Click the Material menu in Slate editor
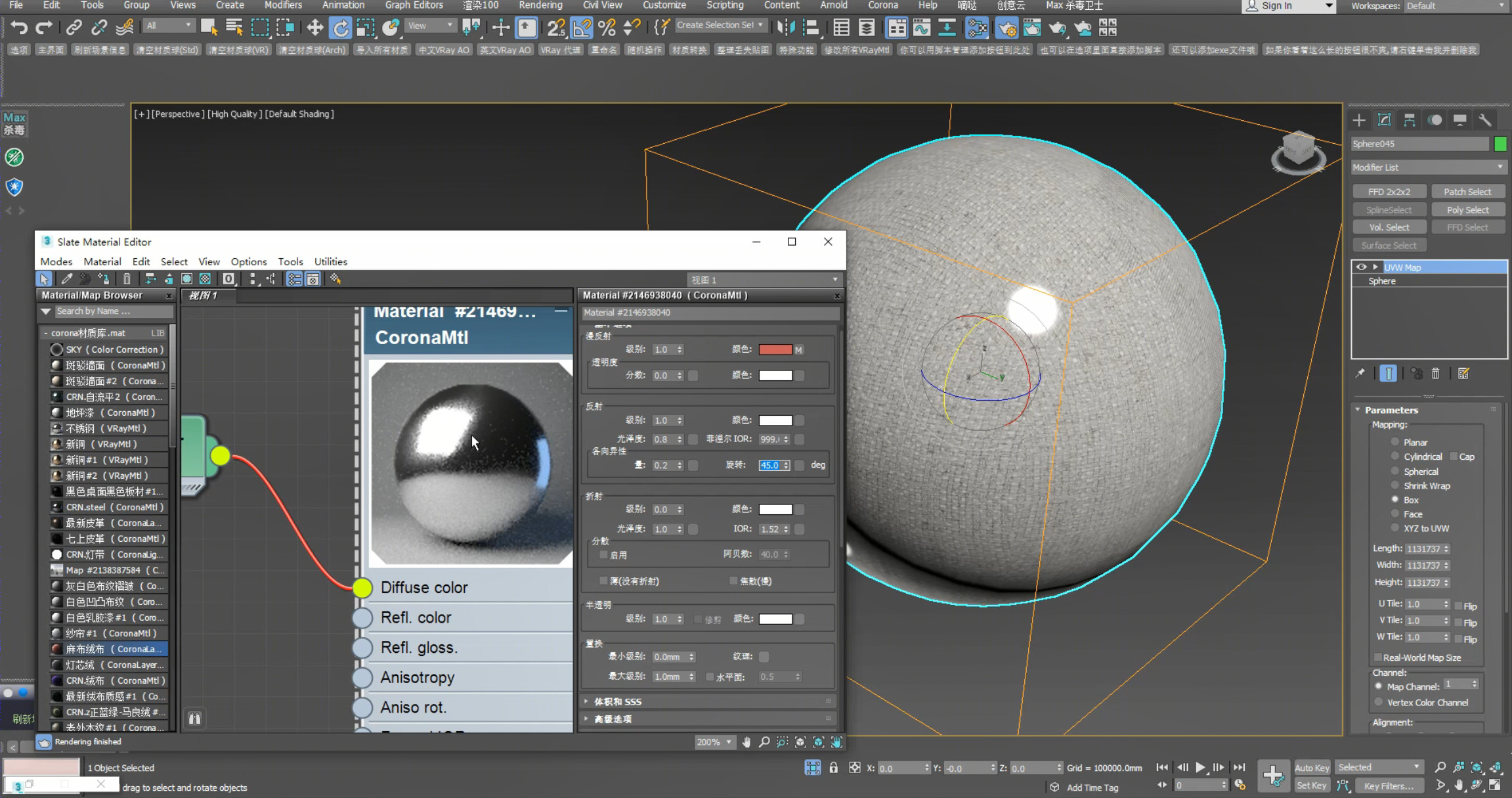1512x798 pixels. point(102,261)
